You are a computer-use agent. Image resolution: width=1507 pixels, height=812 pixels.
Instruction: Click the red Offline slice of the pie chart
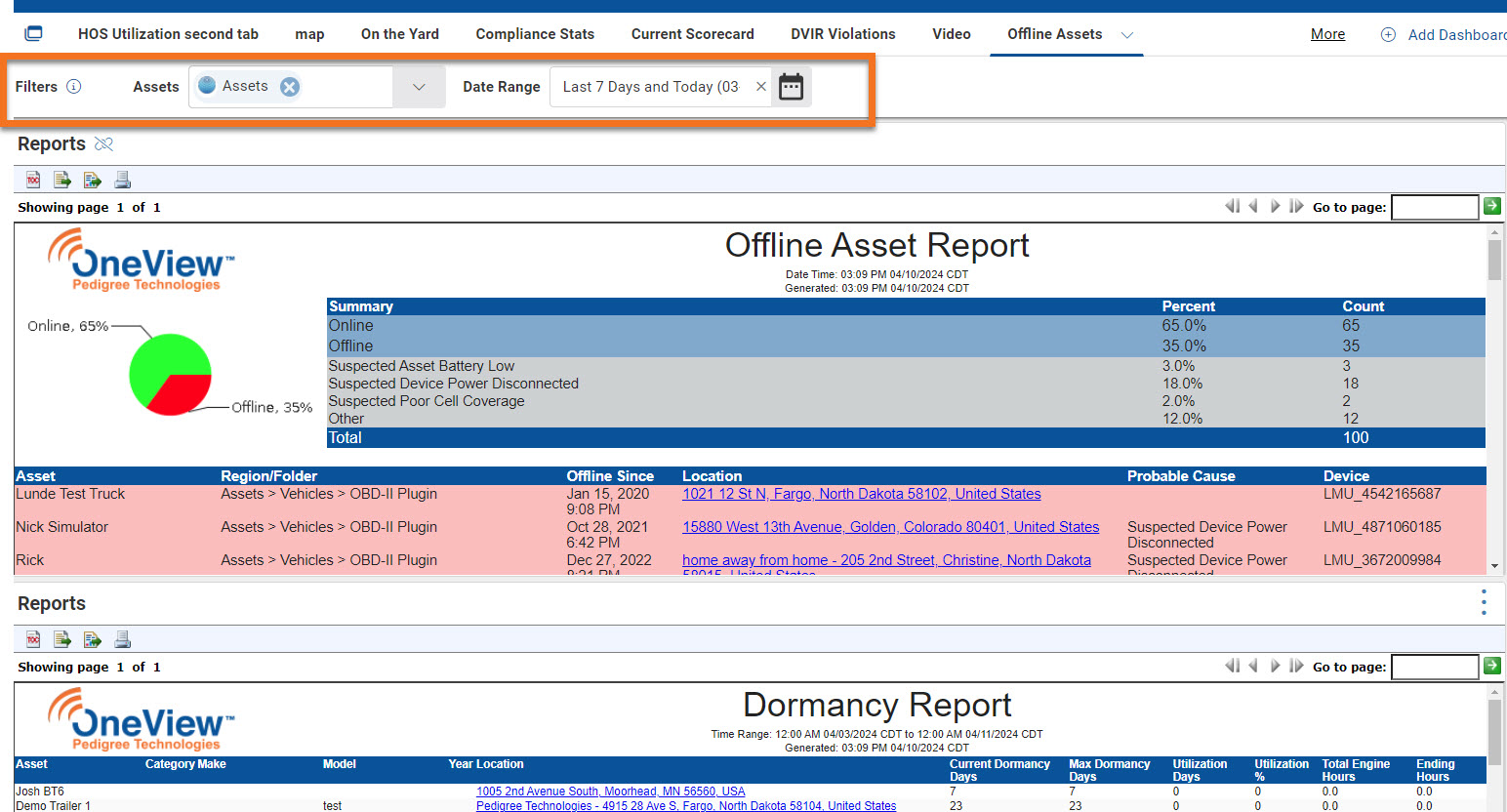(181, 392)
